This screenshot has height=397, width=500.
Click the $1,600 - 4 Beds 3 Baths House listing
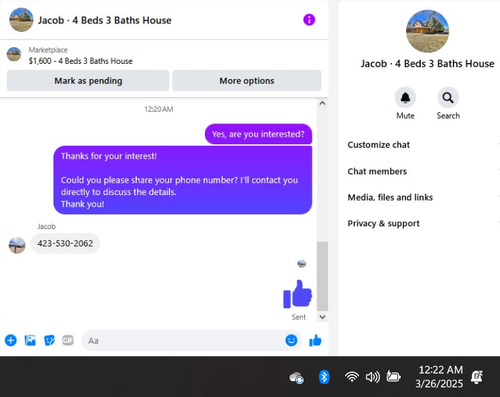80,61
